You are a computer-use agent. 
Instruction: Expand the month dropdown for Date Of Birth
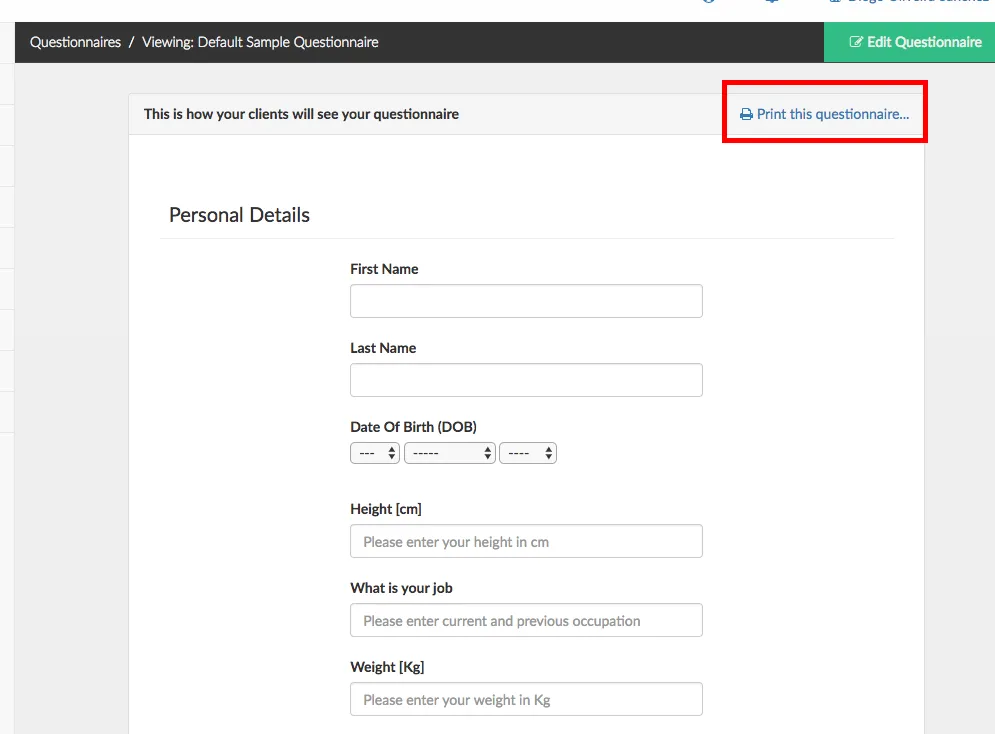[x=450, y=453]
